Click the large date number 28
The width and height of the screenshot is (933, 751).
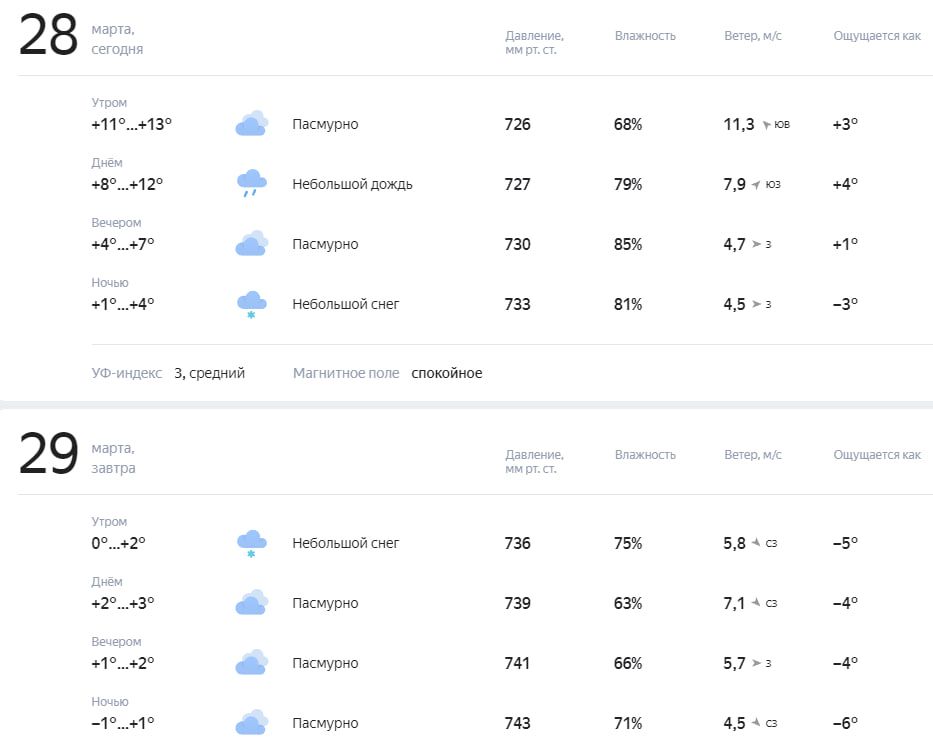click(48, 37)
